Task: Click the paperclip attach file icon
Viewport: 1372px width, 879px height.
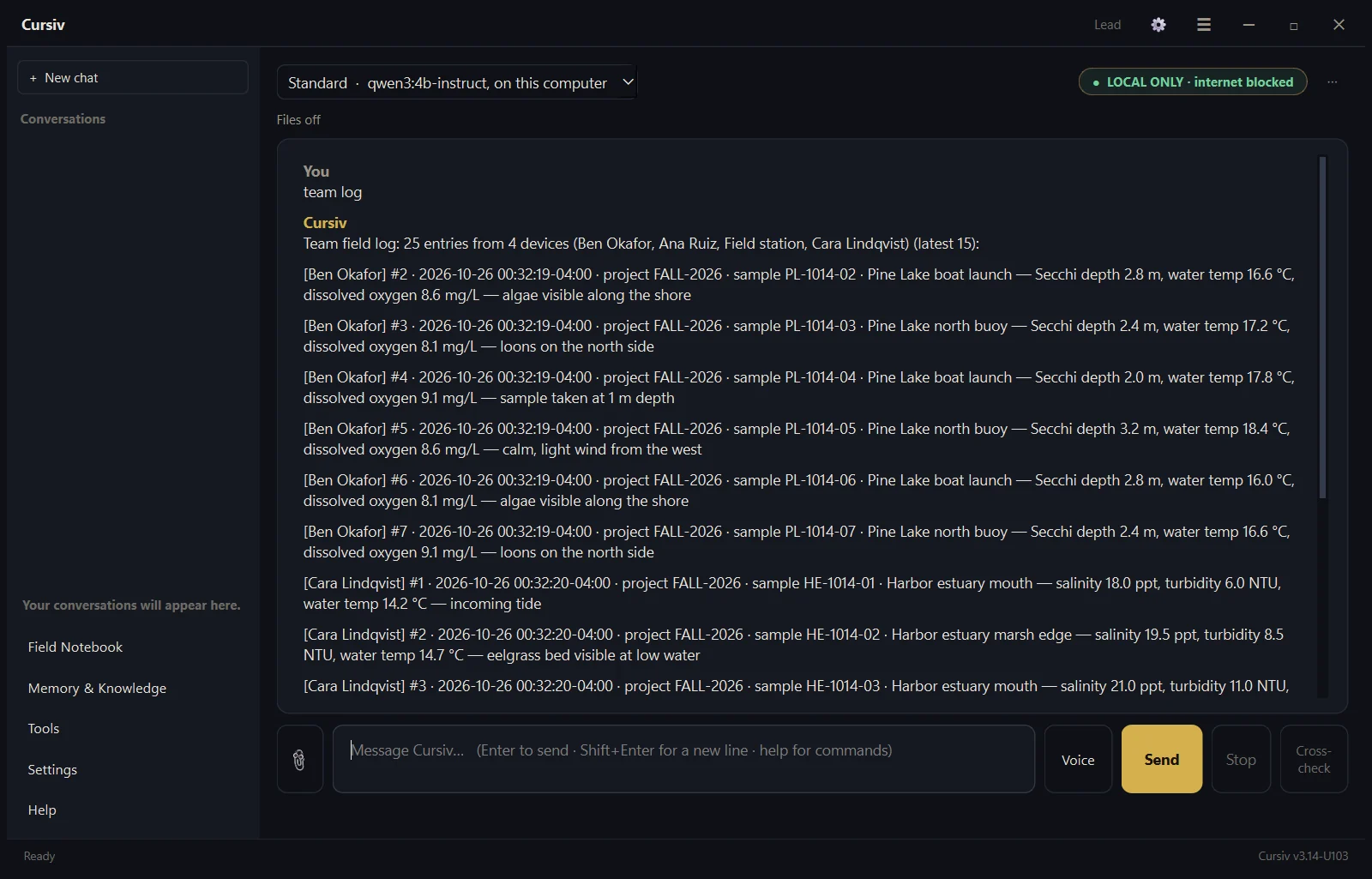Action: click(299, 759)
